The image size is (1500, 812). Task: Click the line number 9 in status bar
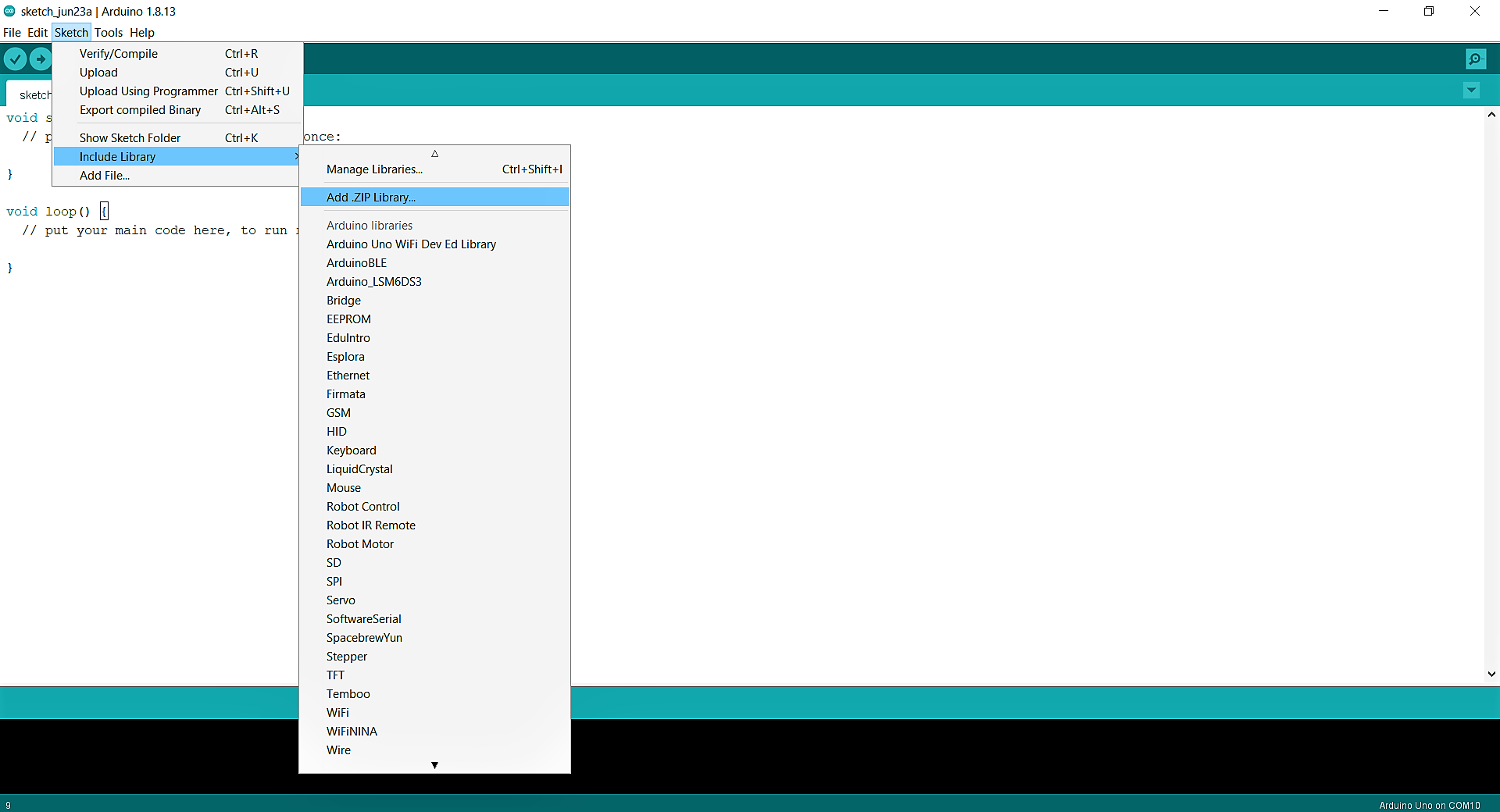(x=9, y=805)
